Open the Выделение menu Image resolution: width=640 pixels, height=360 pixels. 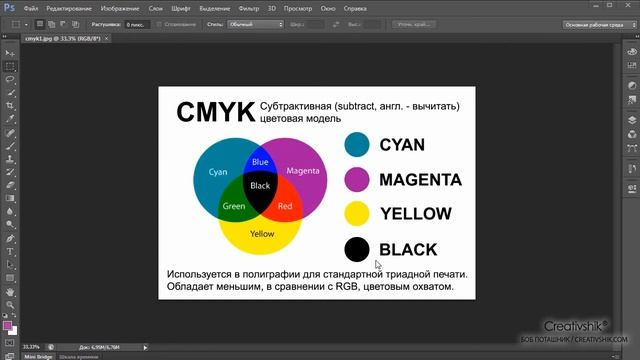click(x=215, y=9)
